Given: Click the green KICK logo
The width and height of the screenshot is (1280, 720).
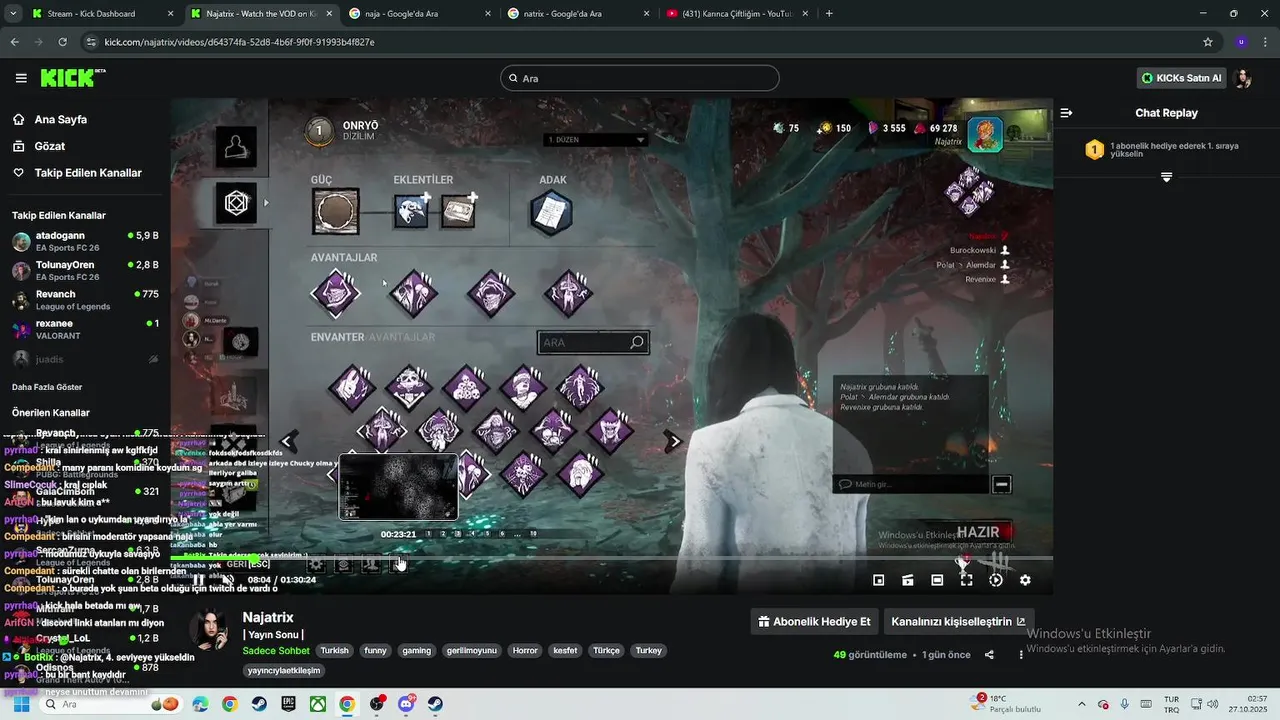Looking at the screenshot, I should coord(72,78).
